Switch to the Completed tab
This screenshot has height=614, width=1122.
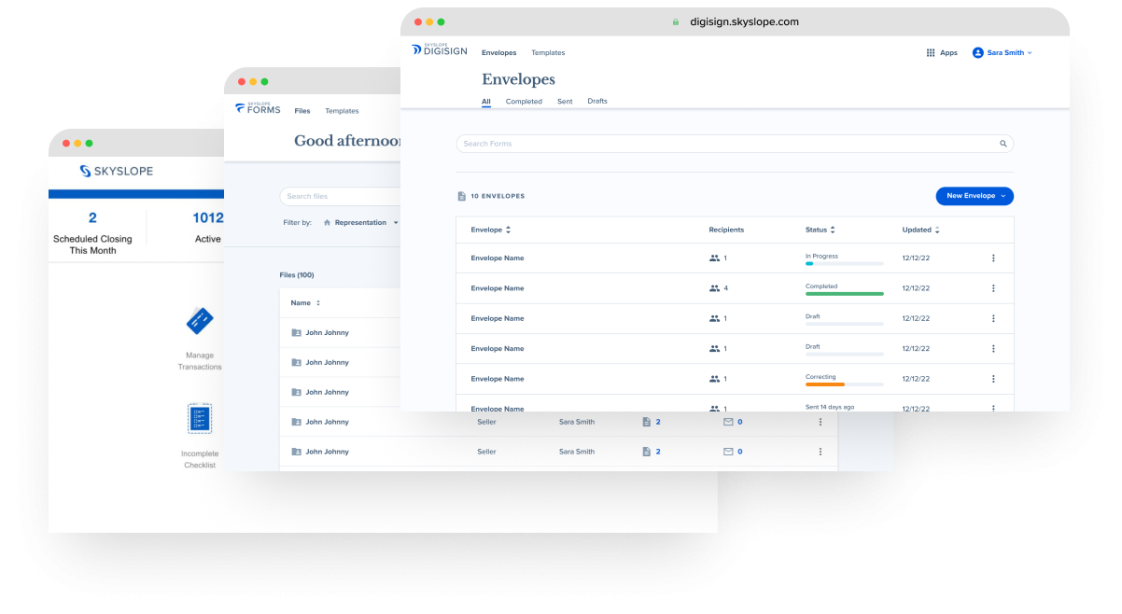tap(523, 101)
